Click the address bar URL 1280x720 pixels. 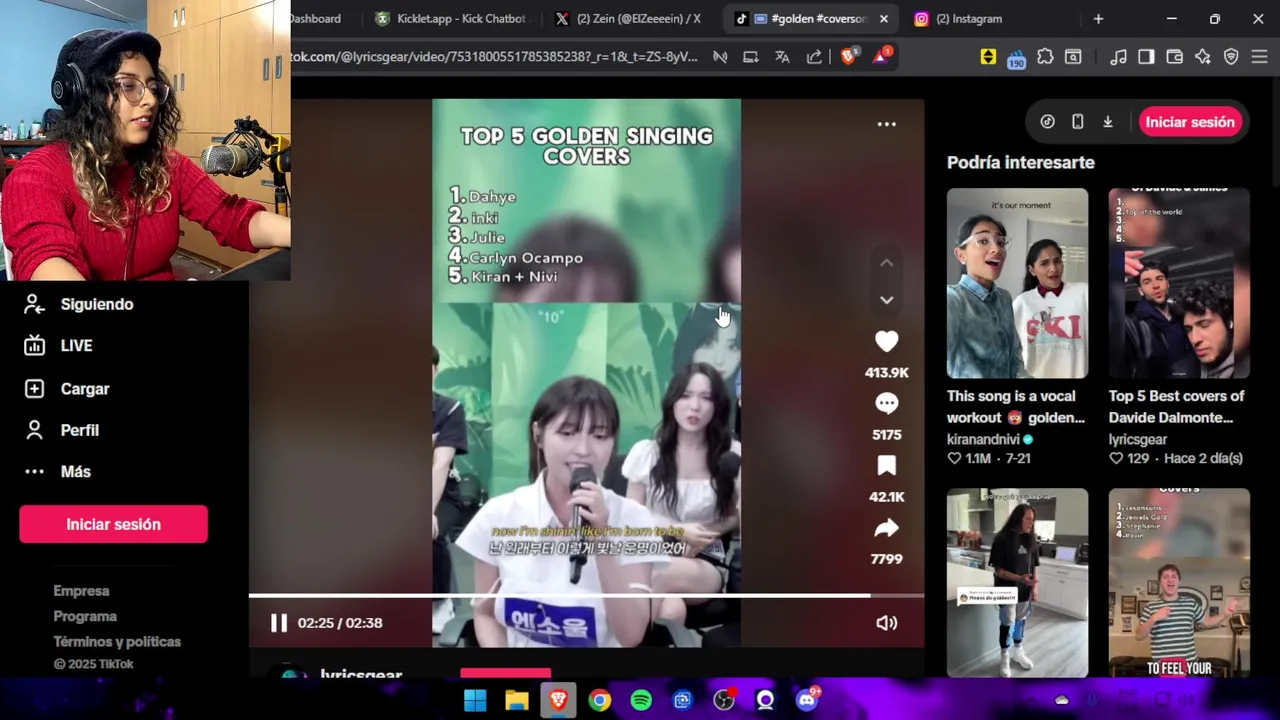pos(495,57)
